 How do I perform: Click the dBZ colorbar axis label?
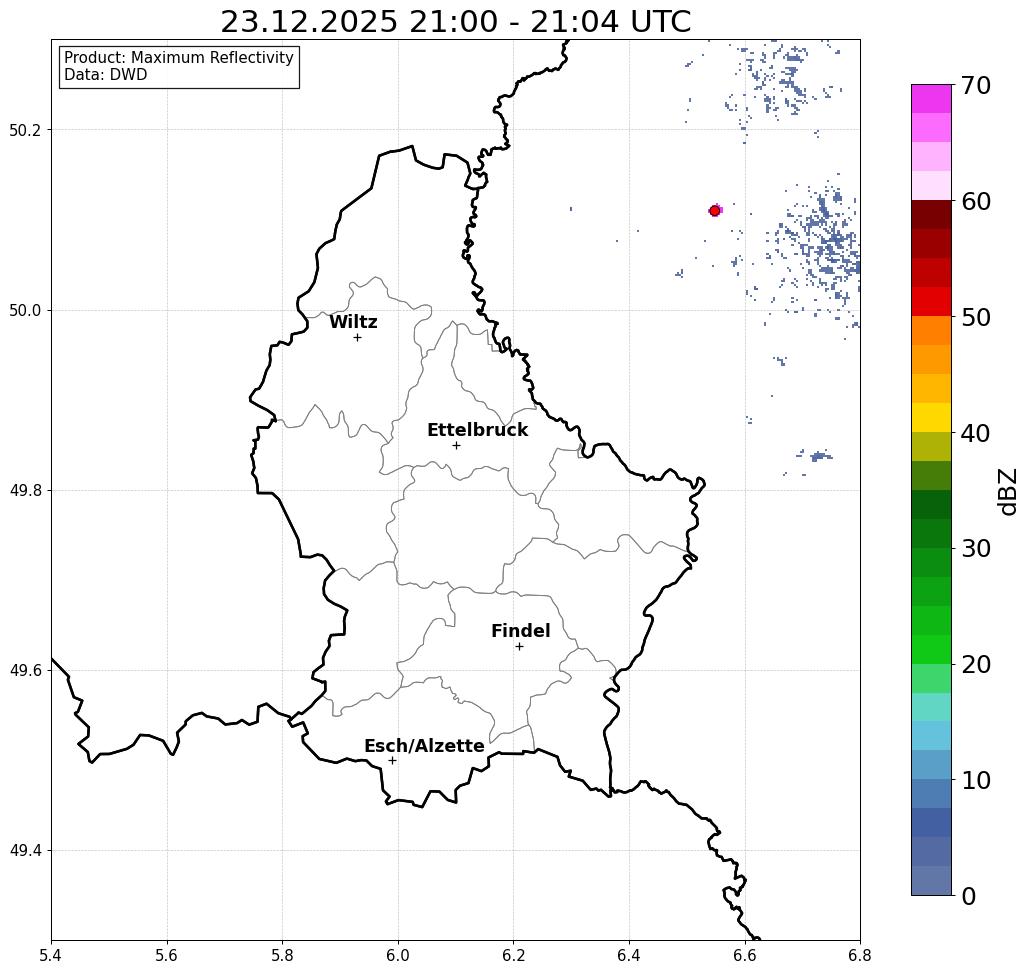tap(1007, 491)
